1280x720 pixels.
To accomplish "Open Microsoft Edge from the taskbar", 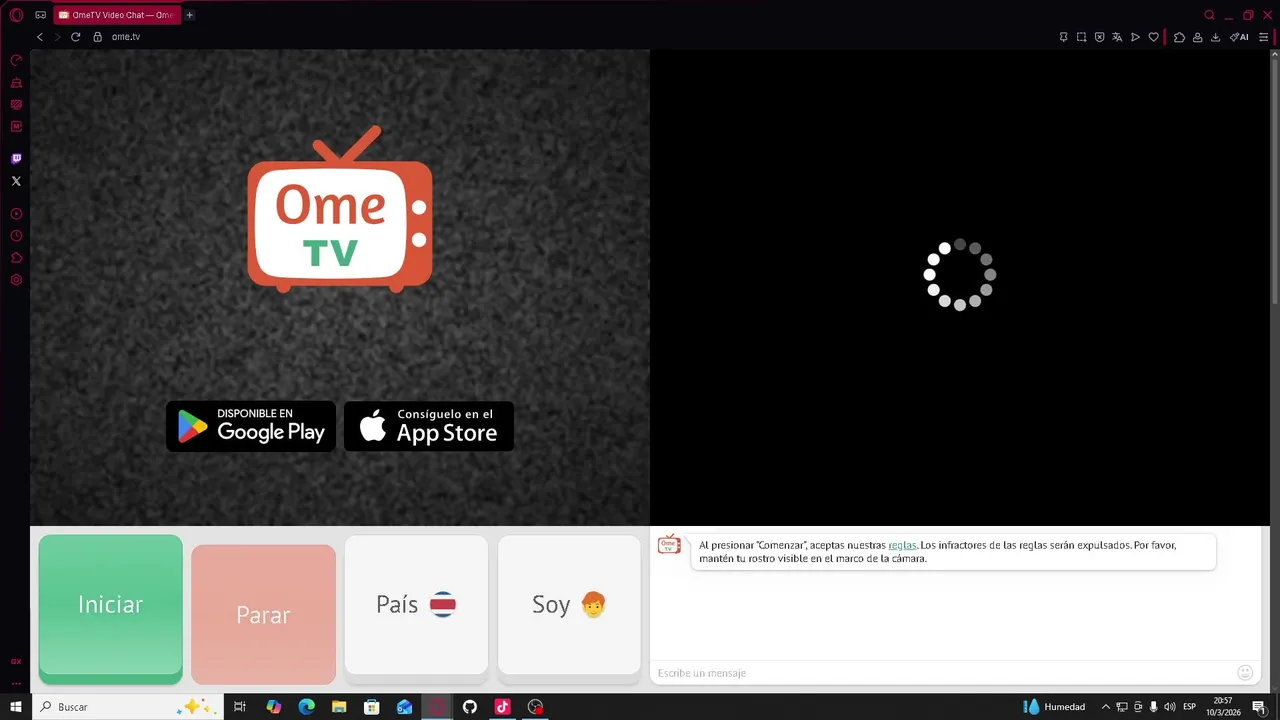I will click(306, 707).
